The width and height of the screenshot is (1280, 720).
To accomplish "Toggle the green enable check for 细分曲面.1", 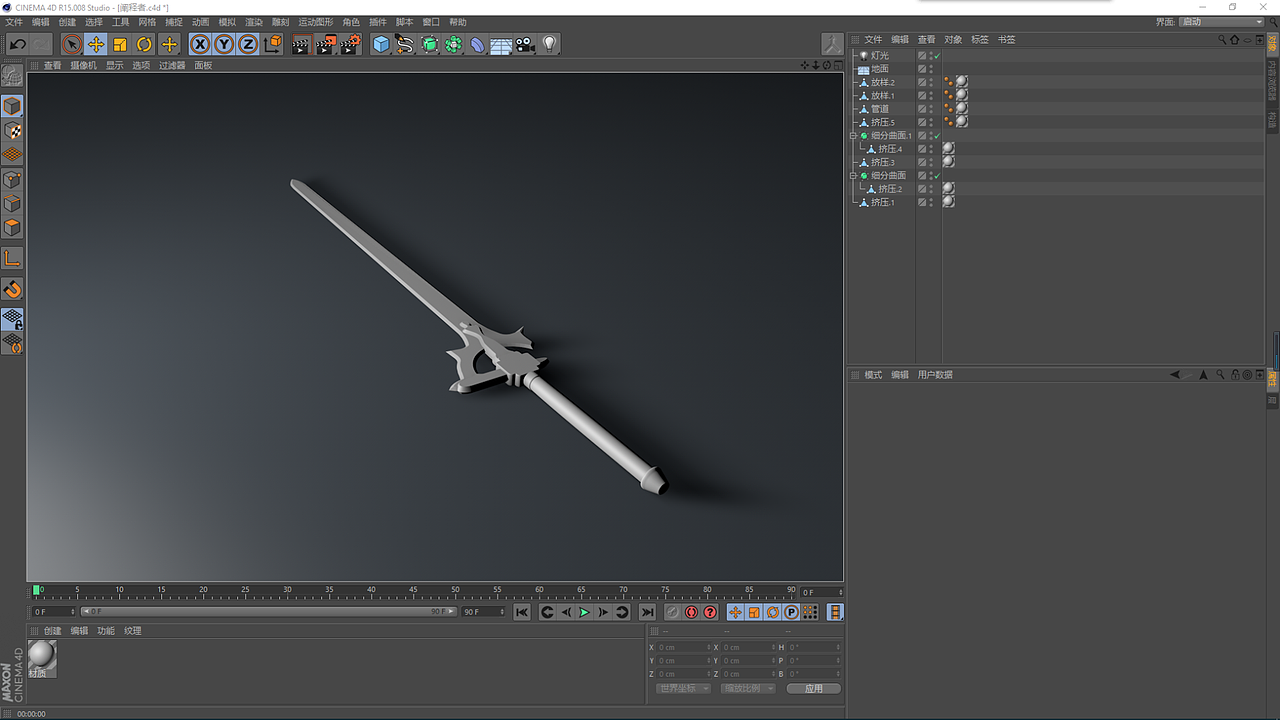I will click(937, 135).
